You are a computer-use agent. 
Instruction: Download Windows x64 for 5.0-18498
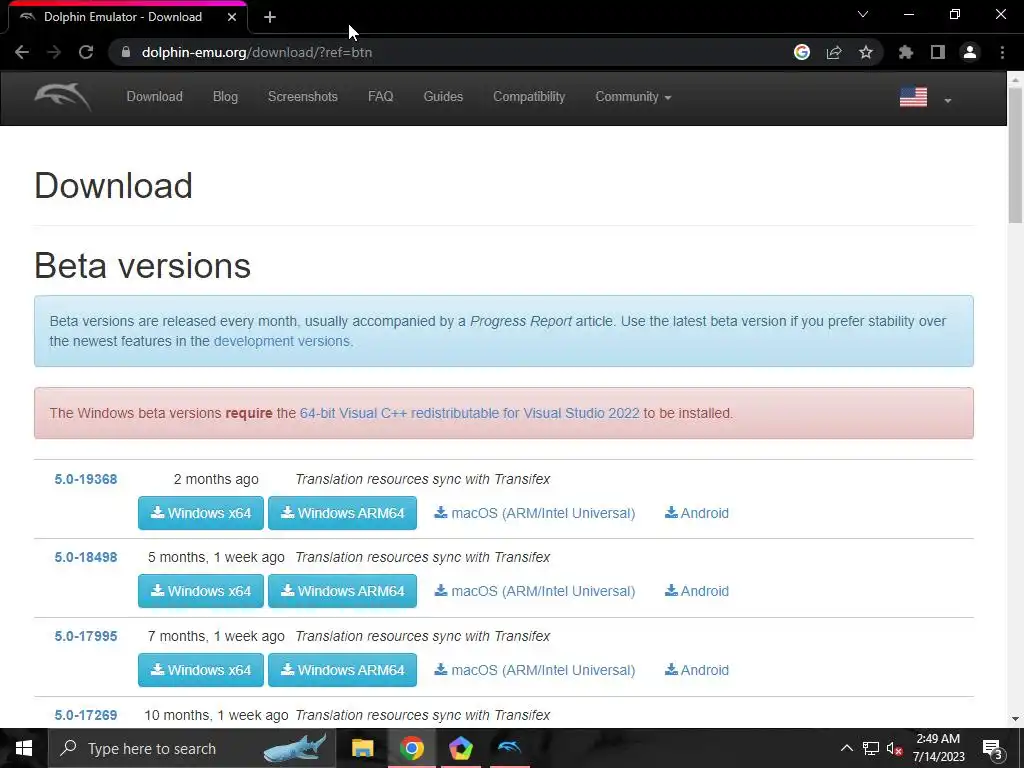[200, 591]
